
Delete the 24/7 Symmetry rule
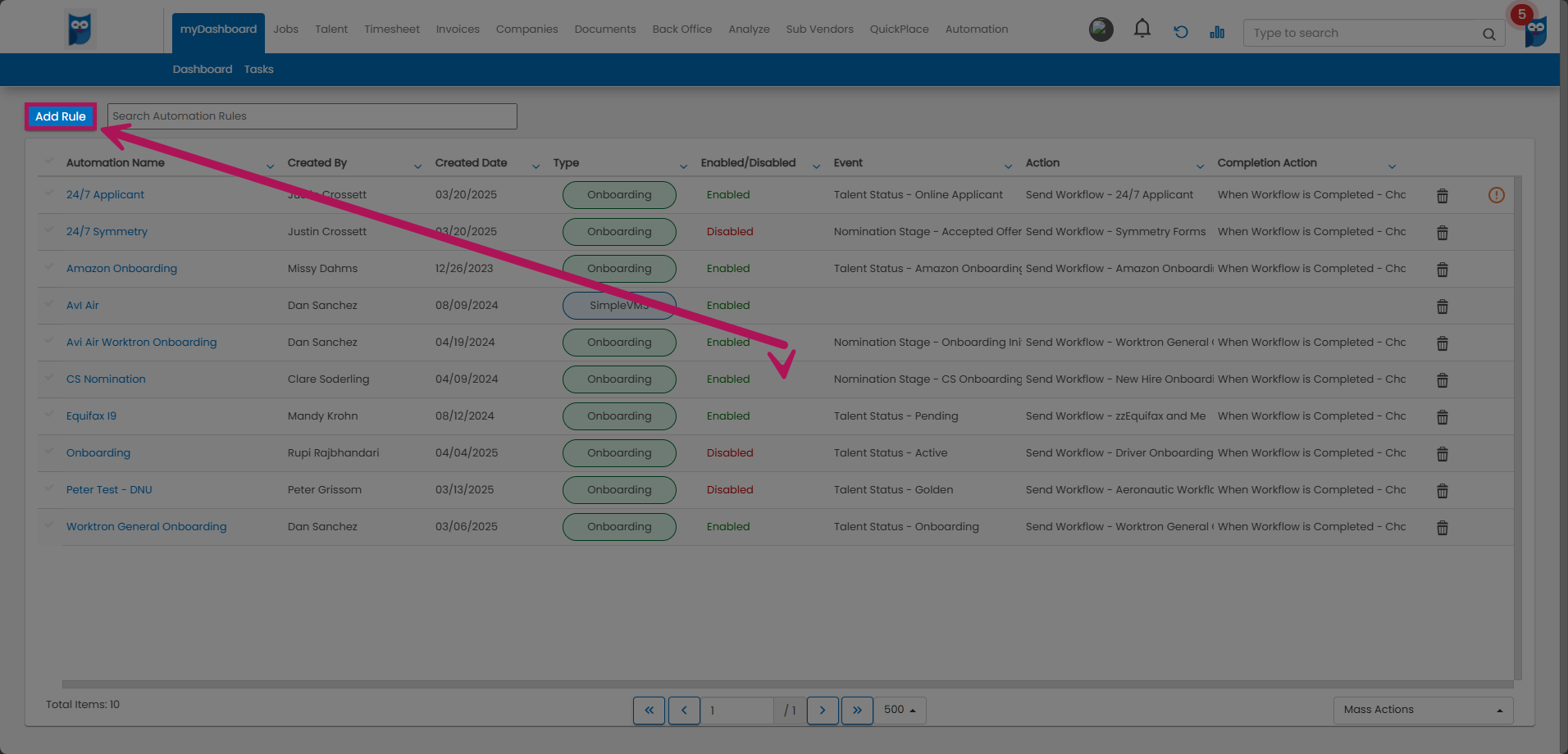(1442, 233)
